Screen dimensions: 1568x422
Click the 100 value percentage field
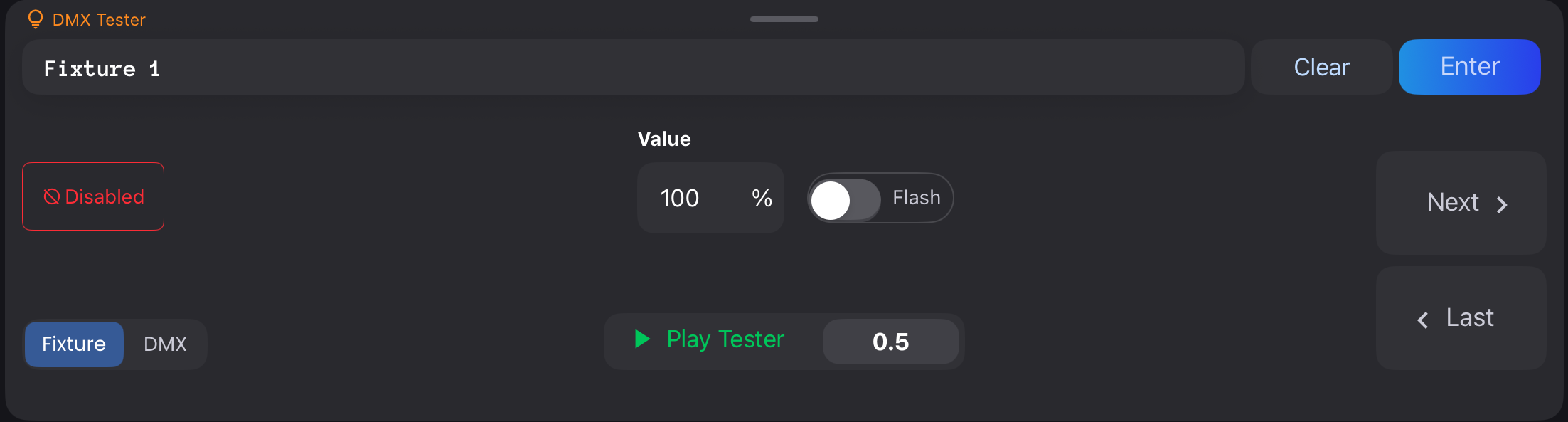(680, 198)
